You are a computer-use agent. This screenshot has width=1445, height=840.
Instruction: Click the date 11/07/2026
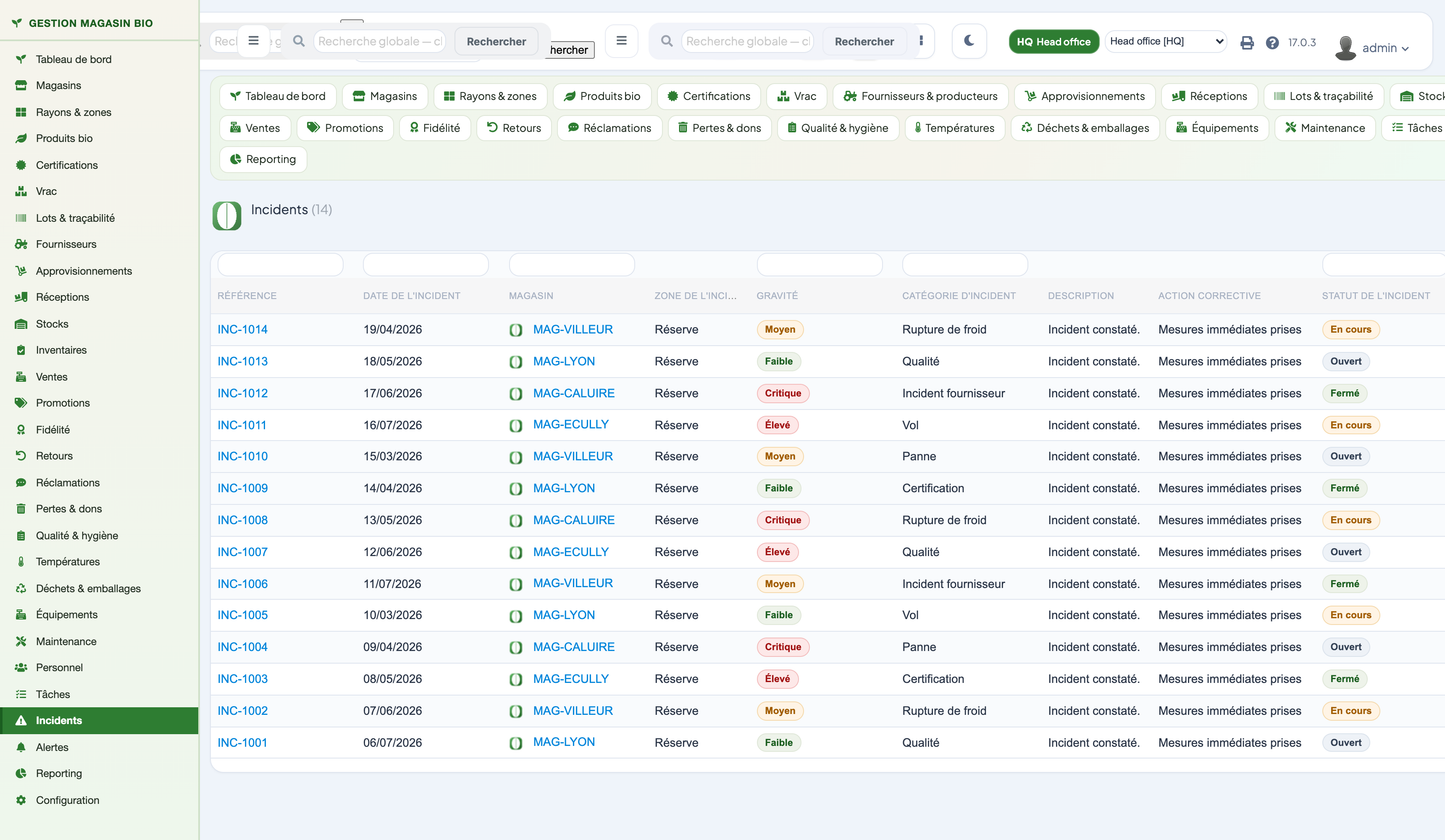[393, 584]
